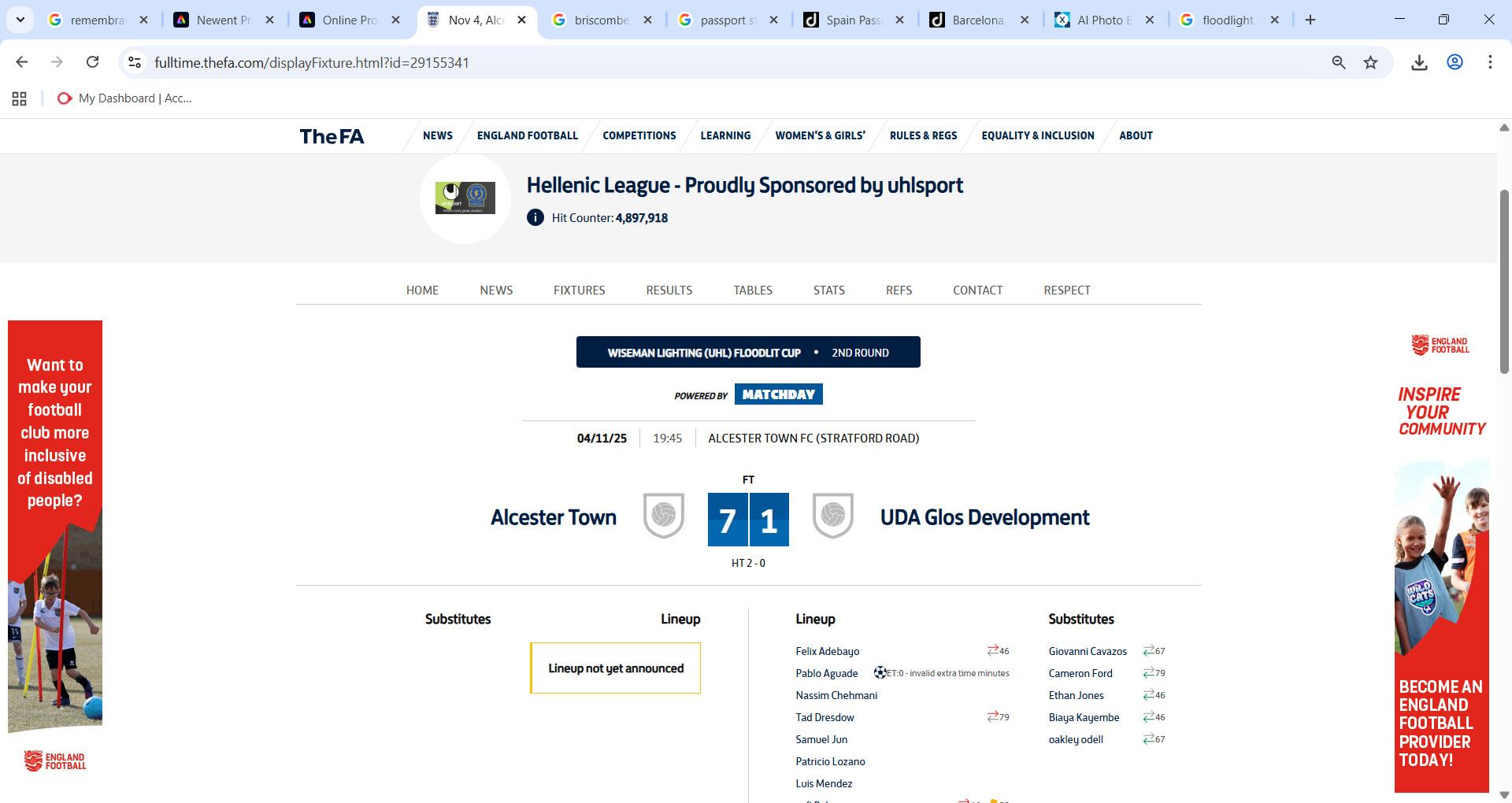Go to league HOME page
Viewport: 1512px width, 803px height.
click(423, 290)
